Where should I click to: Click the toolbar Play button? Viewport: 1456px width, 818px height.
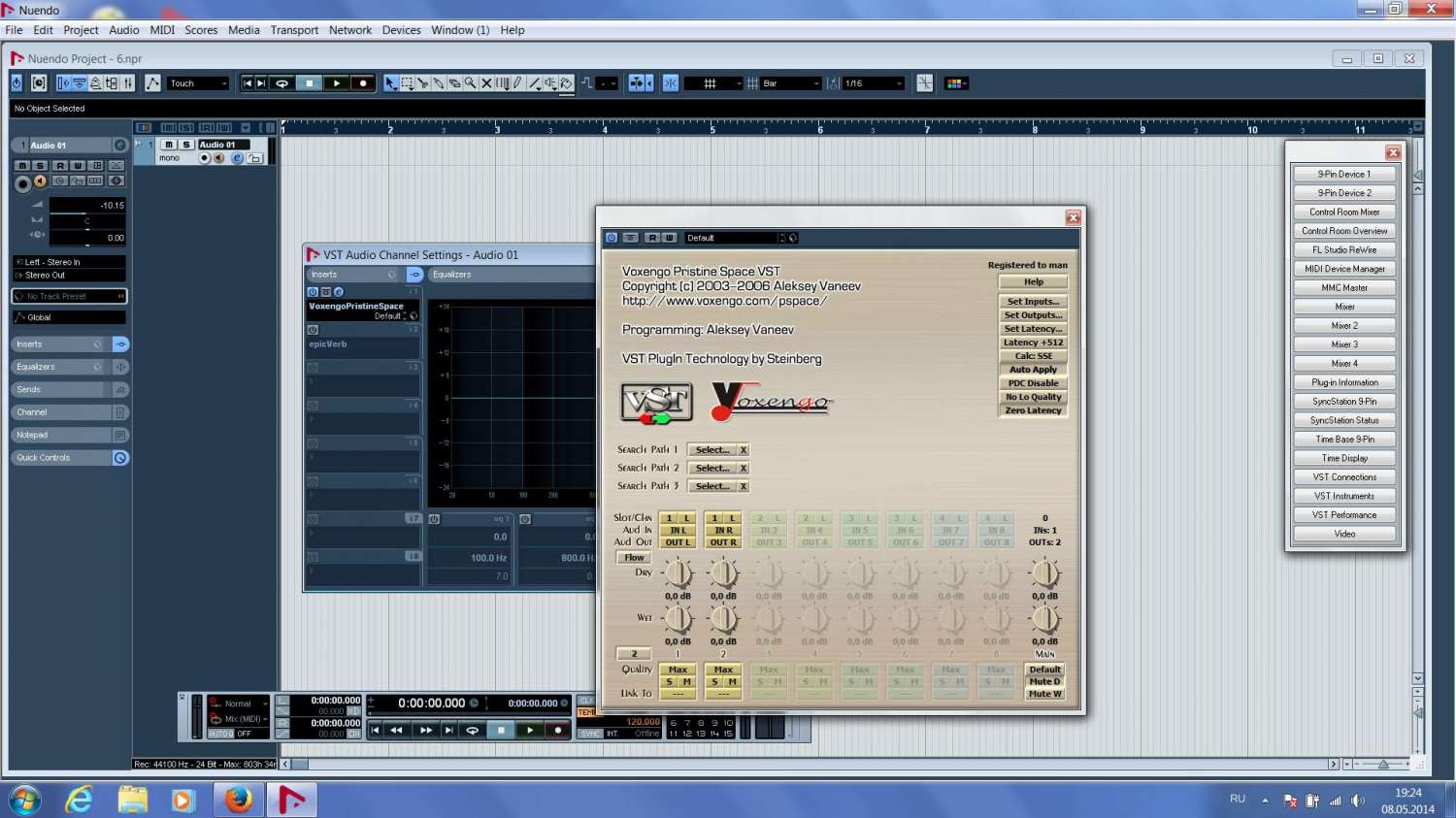[336, 83]
